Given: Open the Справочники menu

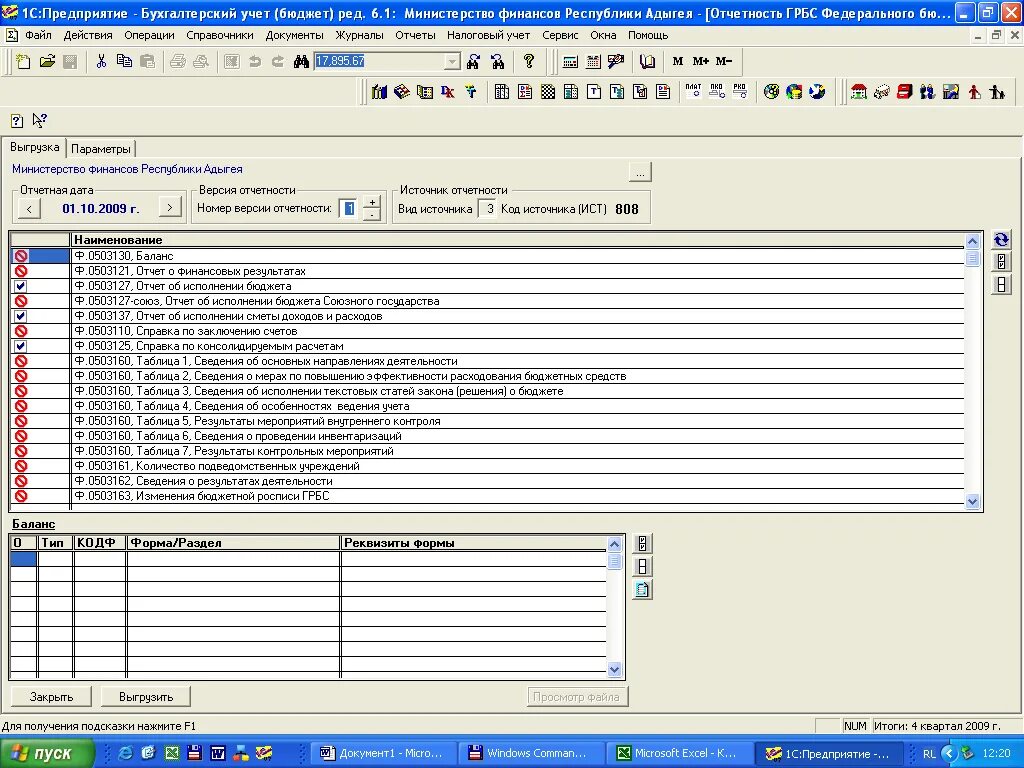Looking at the screenshot, I should (x=220, y=35).
